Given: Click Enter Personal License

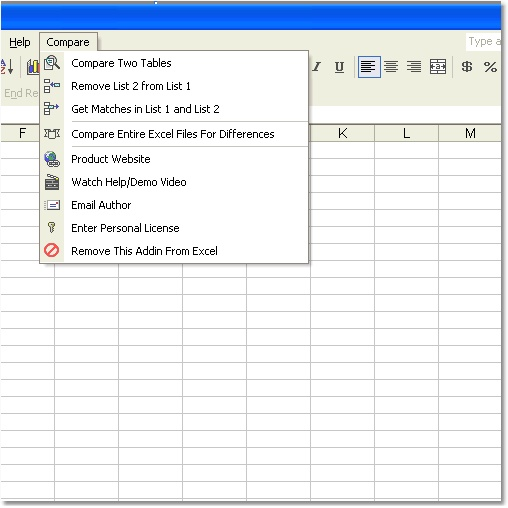Looking at the screenshot, I should [x=174, y=228].
